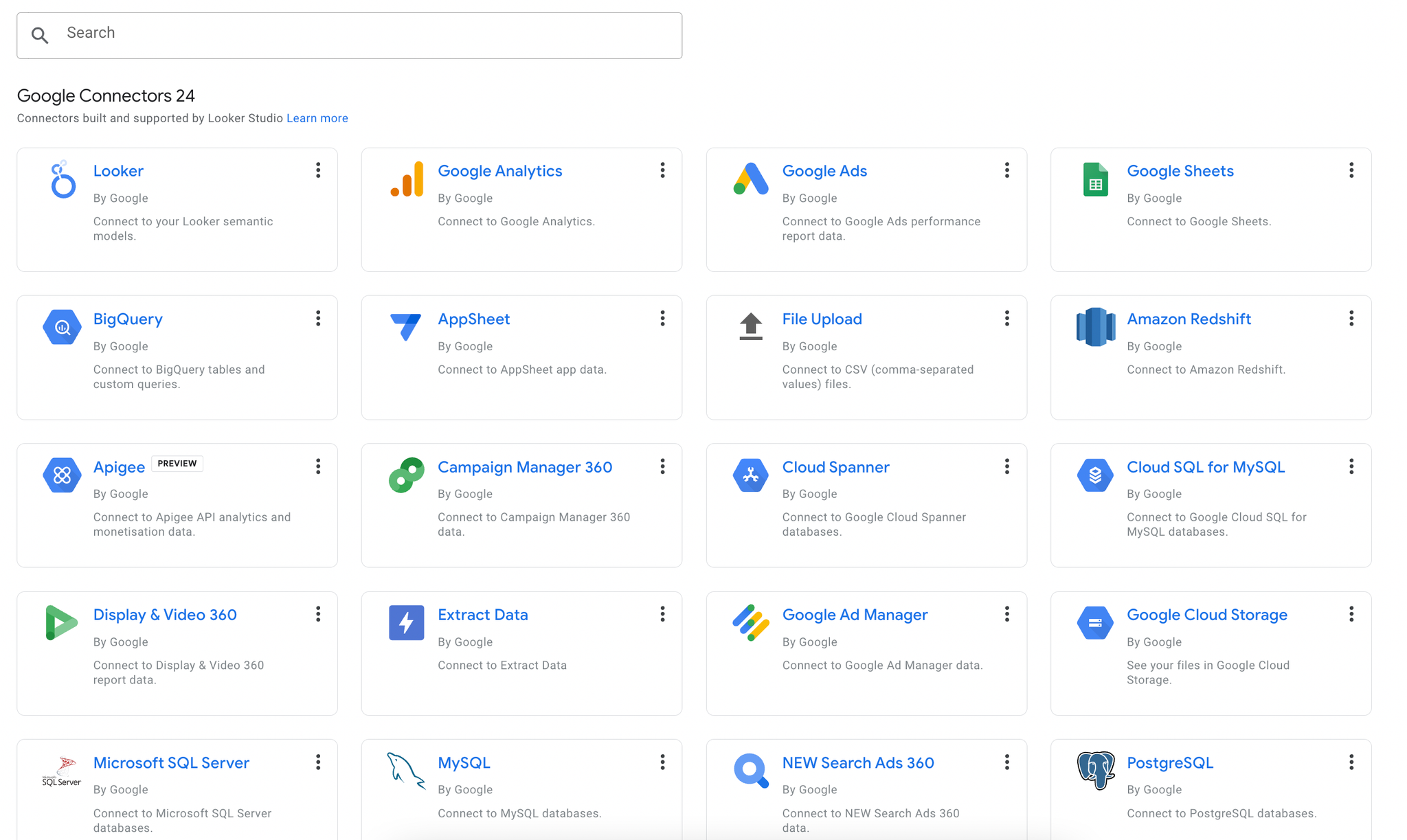Open Display & Video 360 three-dot menu
The height and width of the screenshot is (840, 1407).
318,614
